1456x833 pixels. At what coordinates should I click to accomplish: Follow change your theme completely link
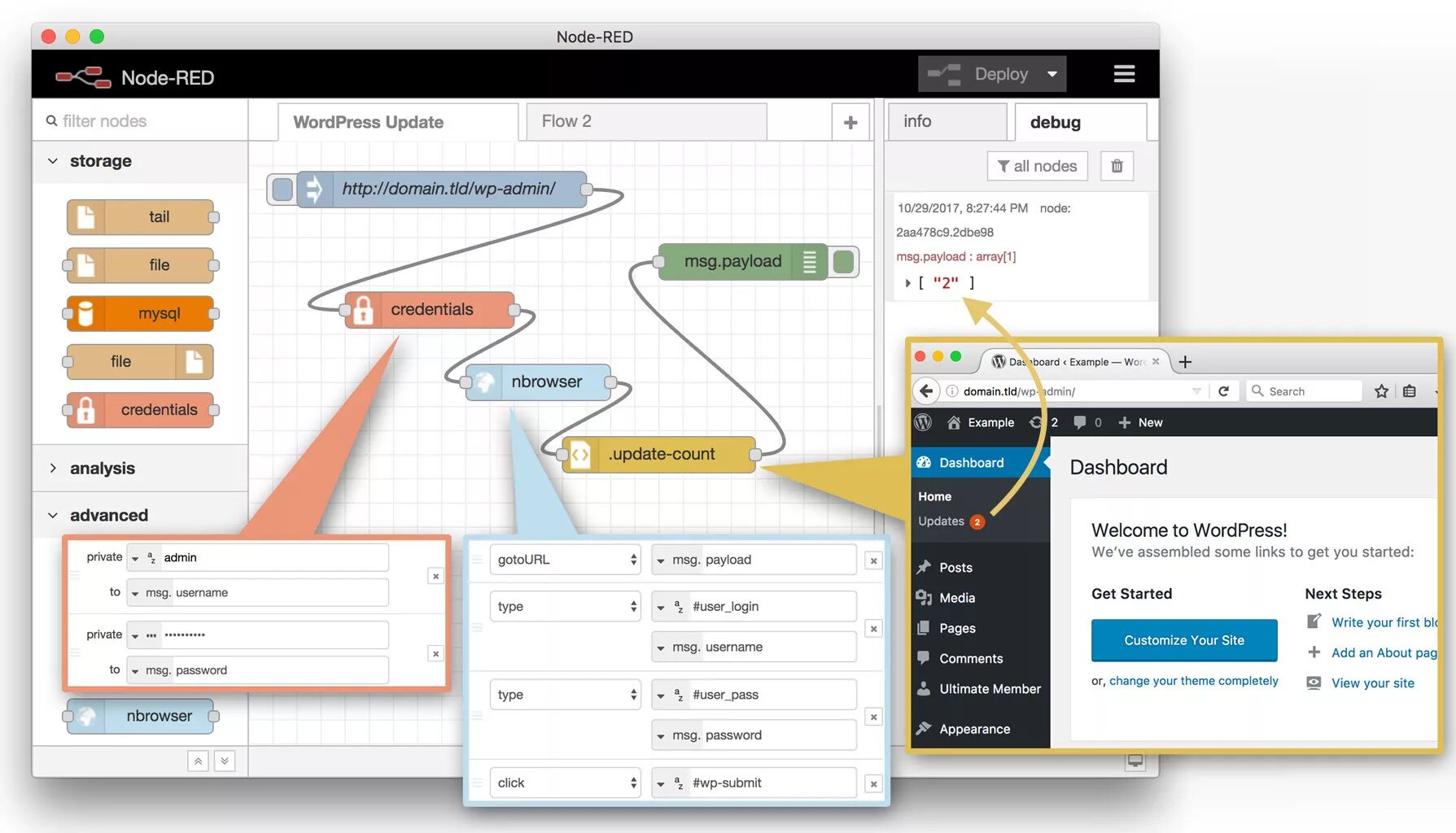click(1194, 681)
